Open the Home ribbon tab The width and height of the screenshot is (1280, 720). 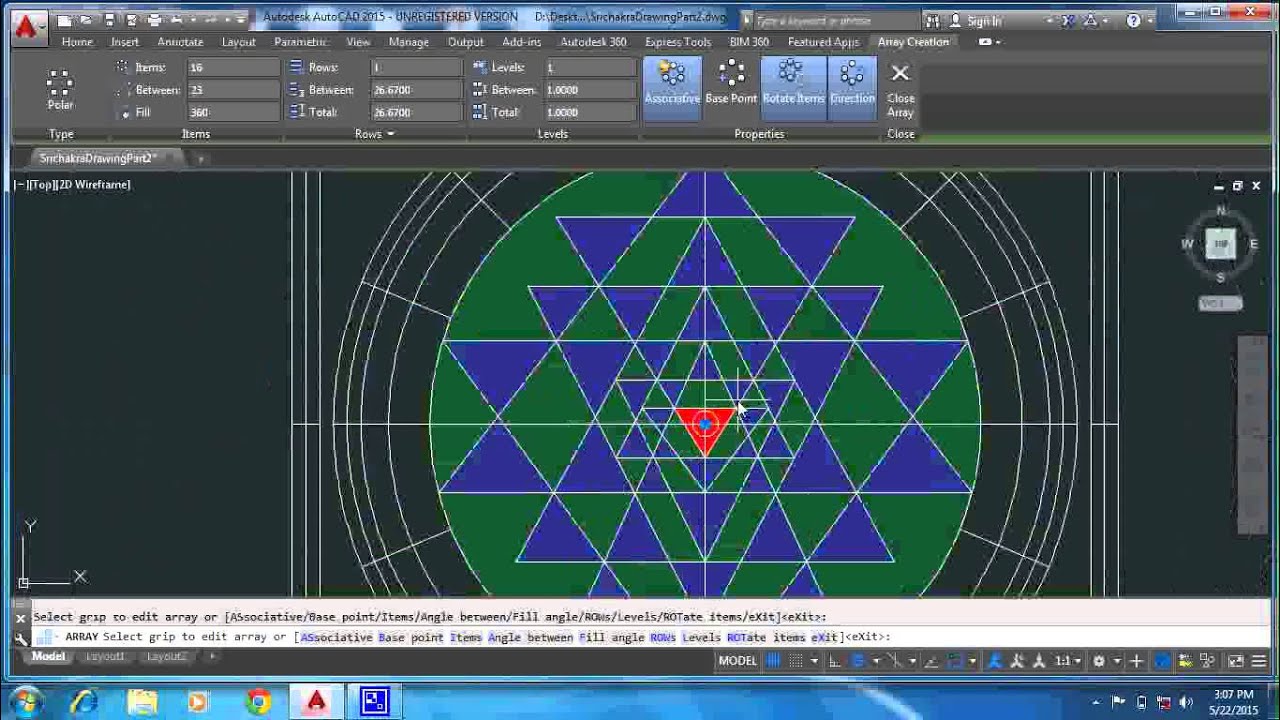pyautogui.click(x=77, y=42)
